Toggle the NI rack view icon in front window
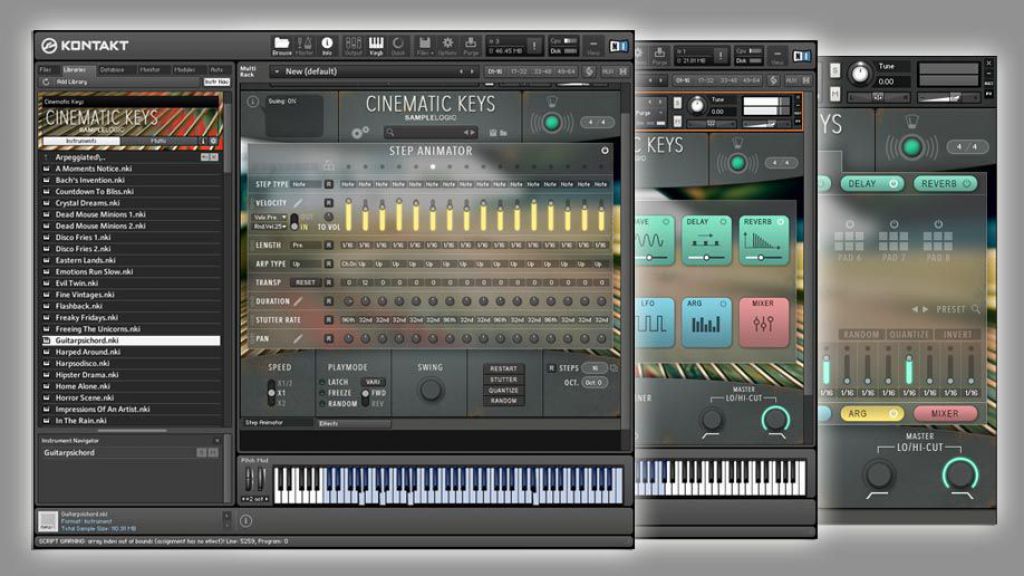 618,46
